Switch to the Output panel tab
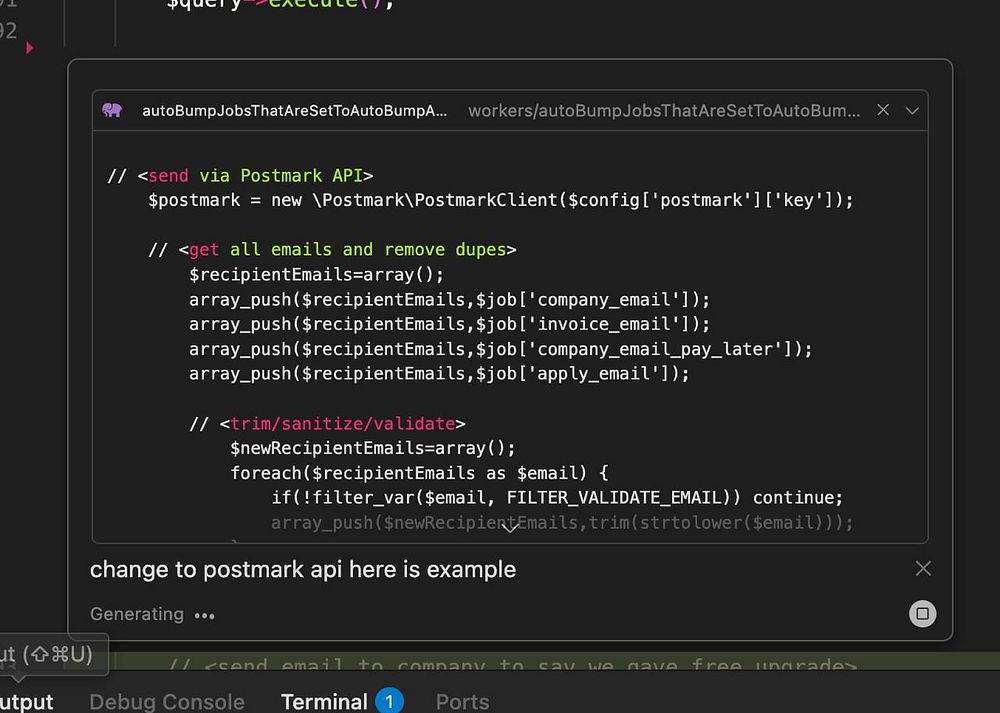This screenshot has width=1000, height=713. 27,702
